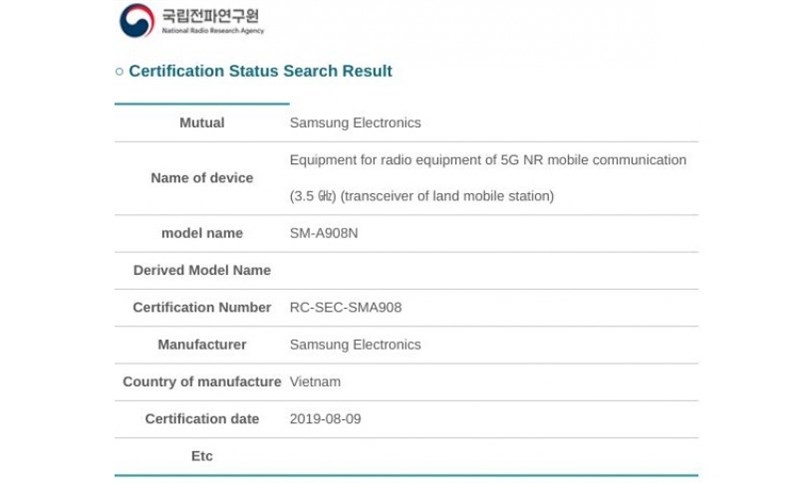Select the Country of manufacture label
Screen dimensions: 800x483
tap(202, 381)
